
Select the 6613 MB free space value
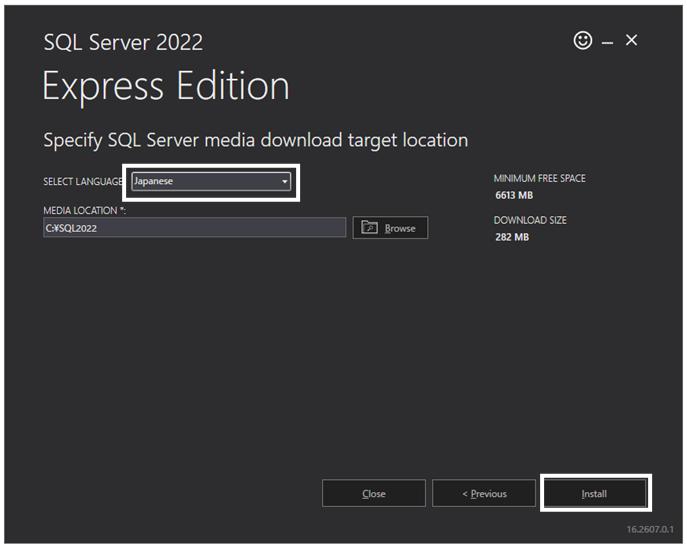tap(514, 195)
